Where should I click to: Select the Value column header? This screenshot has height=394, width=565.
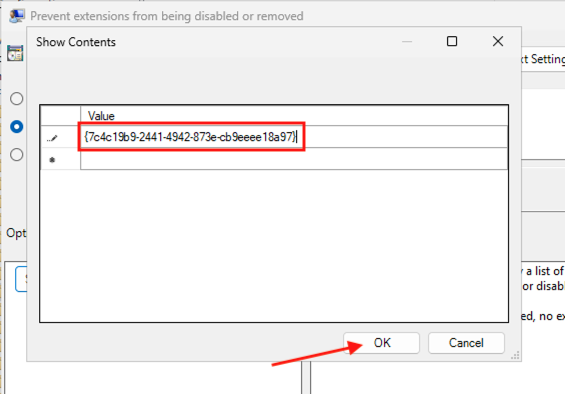294,116
